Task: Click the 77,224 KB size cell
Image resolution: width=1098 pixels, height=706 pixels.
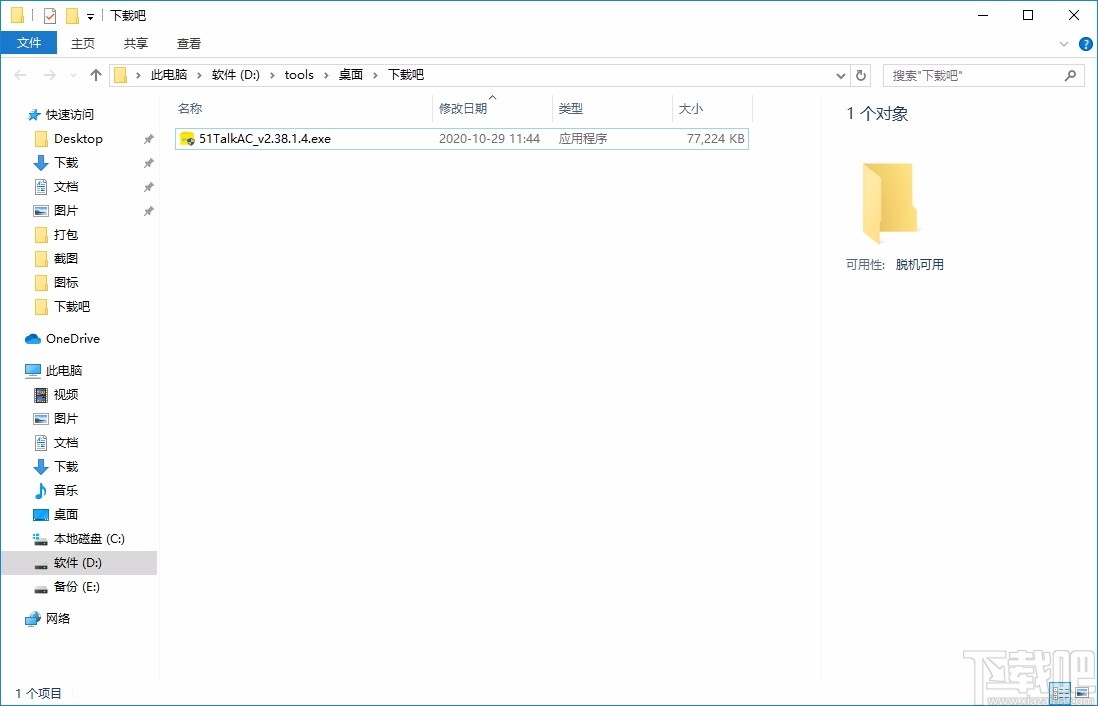Action: pyautogui.click(x=716, y=139)
